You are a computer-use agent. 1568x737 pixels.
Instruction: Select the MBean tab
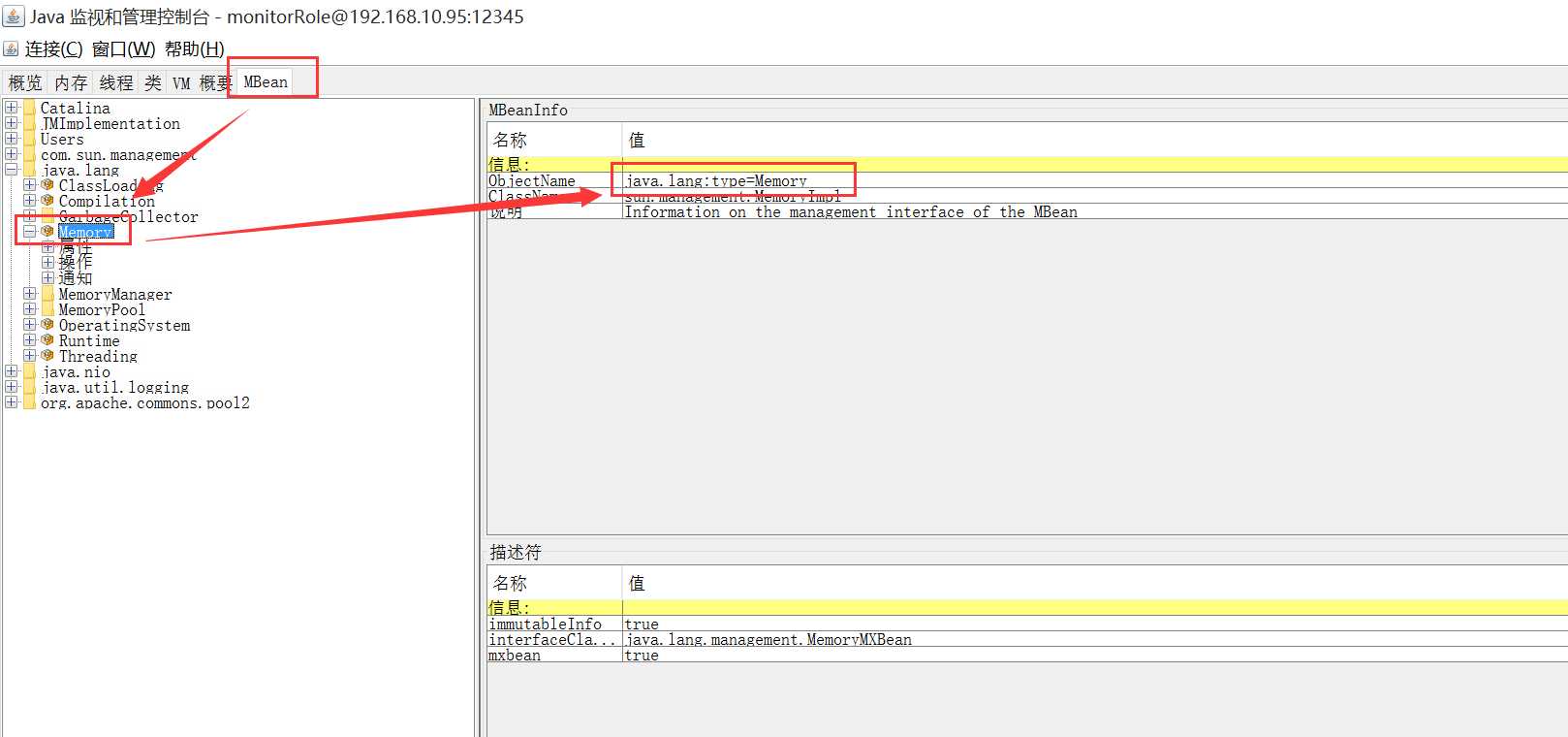click(x=266, y=81)
